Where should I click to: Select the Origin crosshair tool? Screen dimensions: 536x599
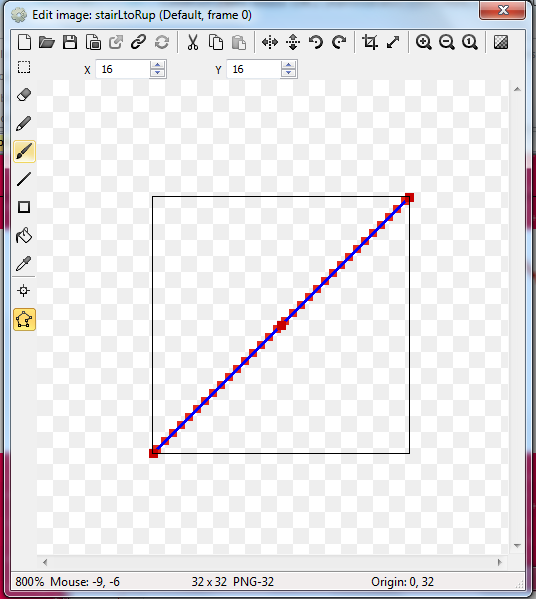click(x=24, y=291)
